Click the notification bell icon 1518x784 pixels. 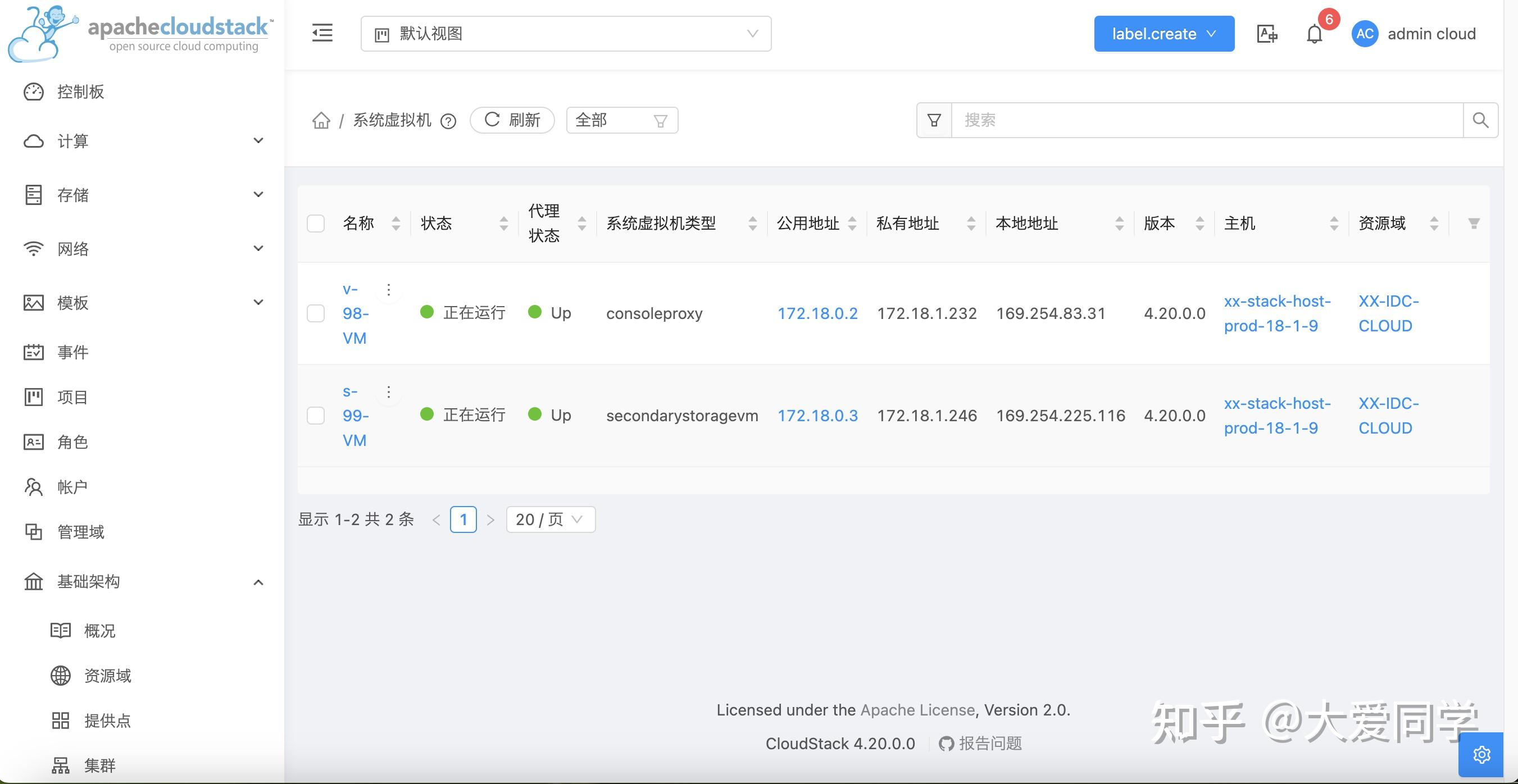[x=1314, y=34]
